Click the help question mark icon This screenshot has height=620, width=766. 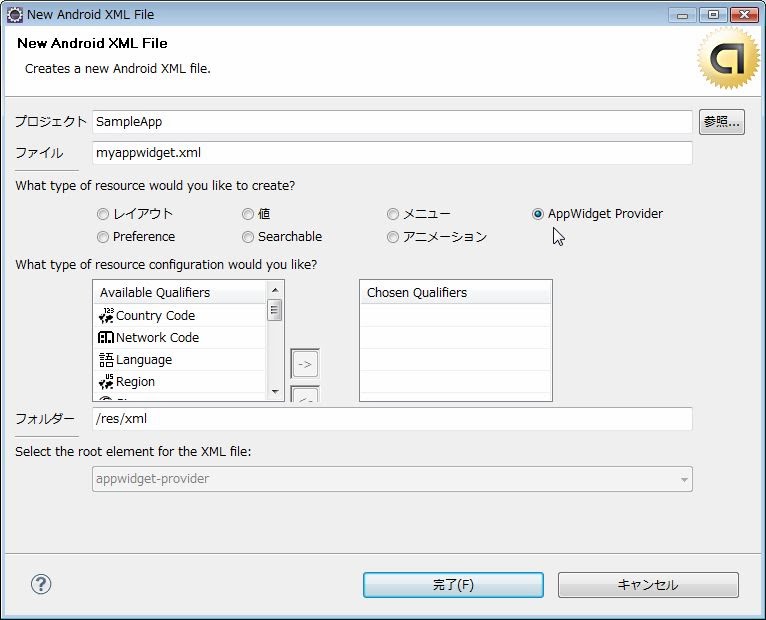coord(41,584)
